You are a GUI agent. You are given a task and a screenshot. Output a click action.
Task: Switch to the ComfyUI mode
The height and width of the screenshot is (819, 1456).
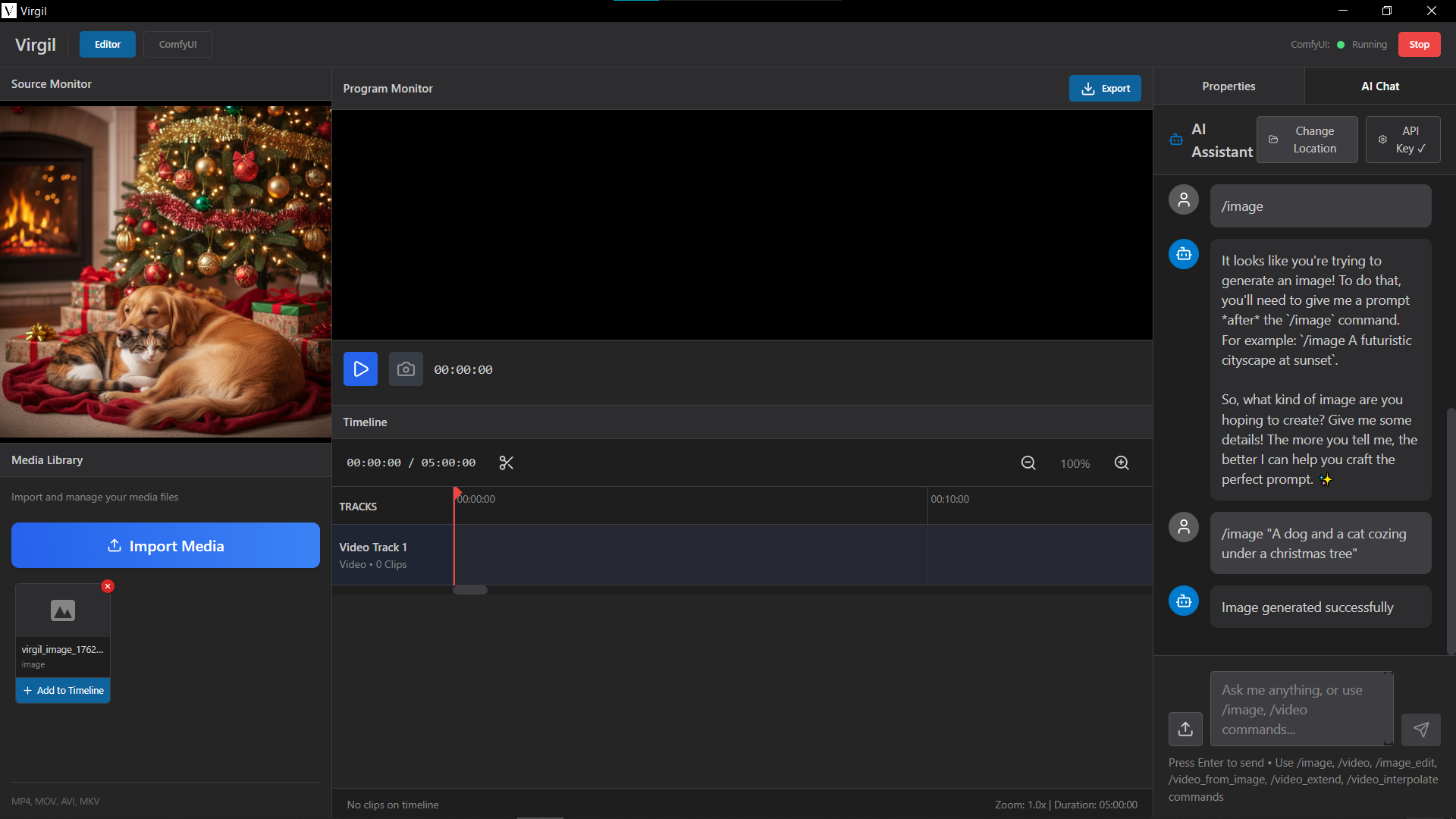pos(177,44)
